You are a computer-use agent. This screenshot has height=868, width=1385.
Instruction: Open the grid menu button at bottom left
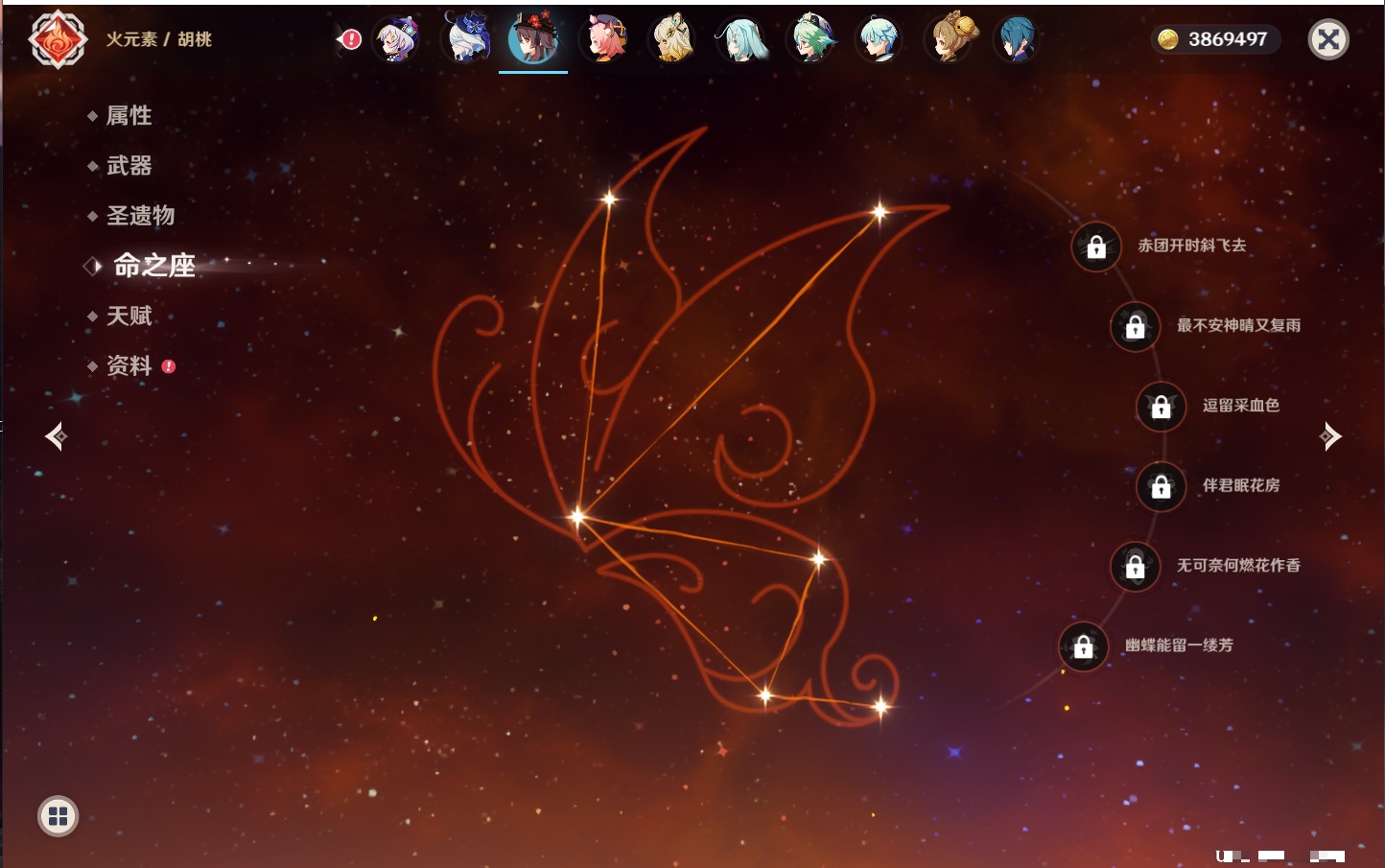pyautogui.click(x=58, y=816)
